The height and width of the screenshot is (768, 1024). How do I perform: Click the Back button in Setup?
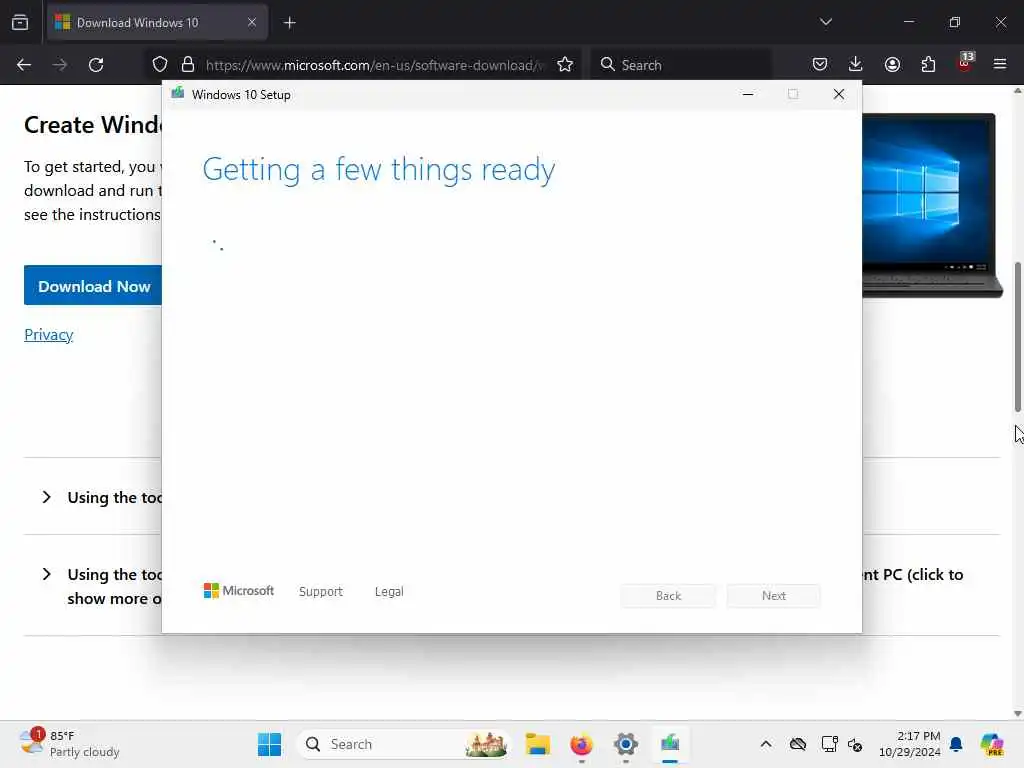(668, 596)
